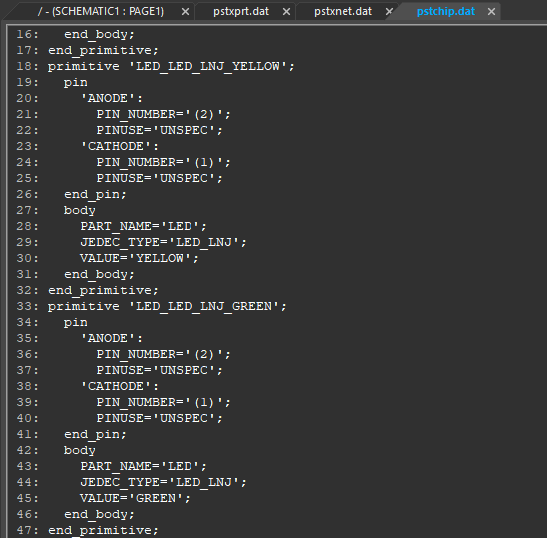Screen dimensions: 547x538
Task: Close the pstchip.dat tab
Action: (x=491, y=12)
